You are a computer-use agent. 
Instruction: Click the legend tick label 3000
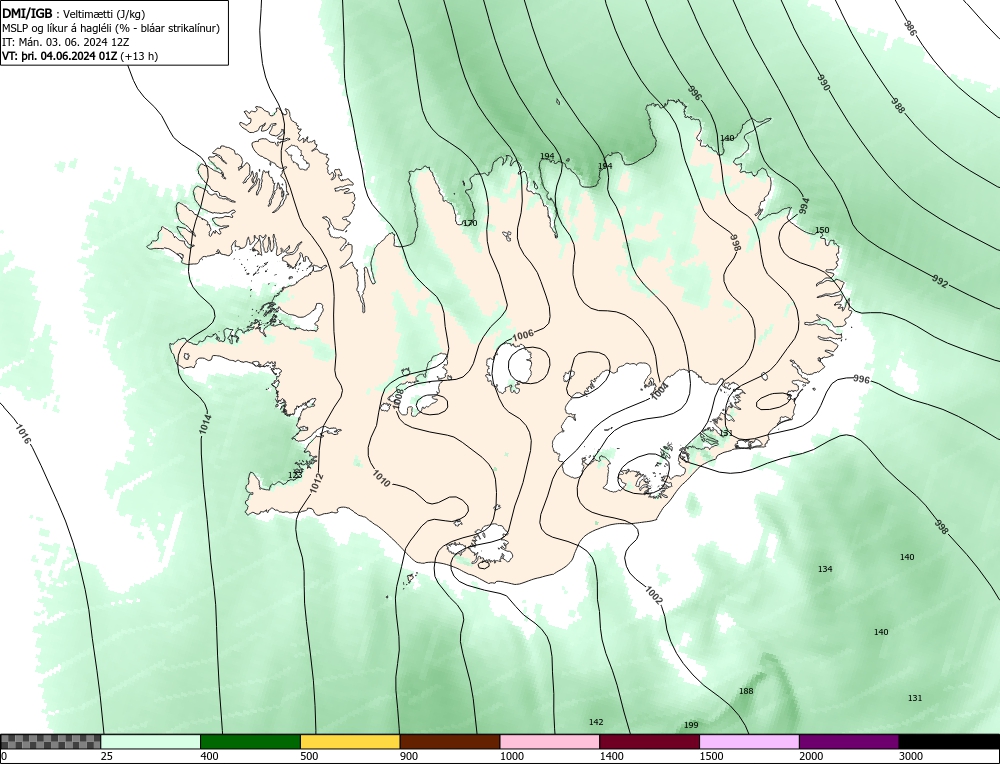(911, 756)
